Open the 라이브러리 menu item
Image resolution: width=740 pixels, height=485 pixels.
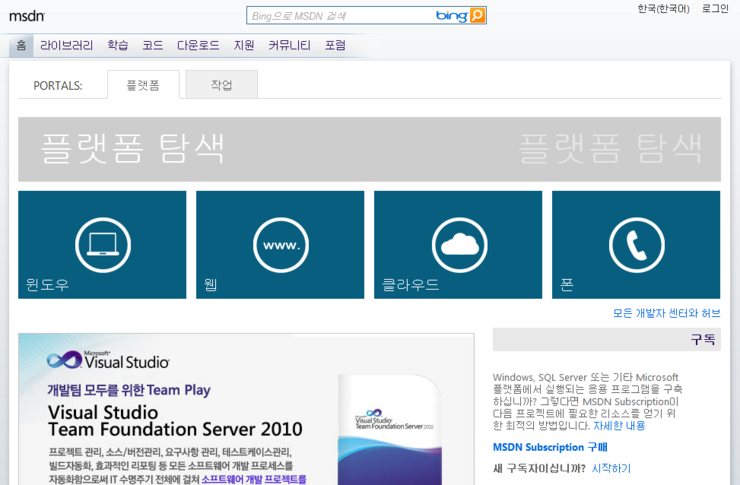[x=67, y=45]
